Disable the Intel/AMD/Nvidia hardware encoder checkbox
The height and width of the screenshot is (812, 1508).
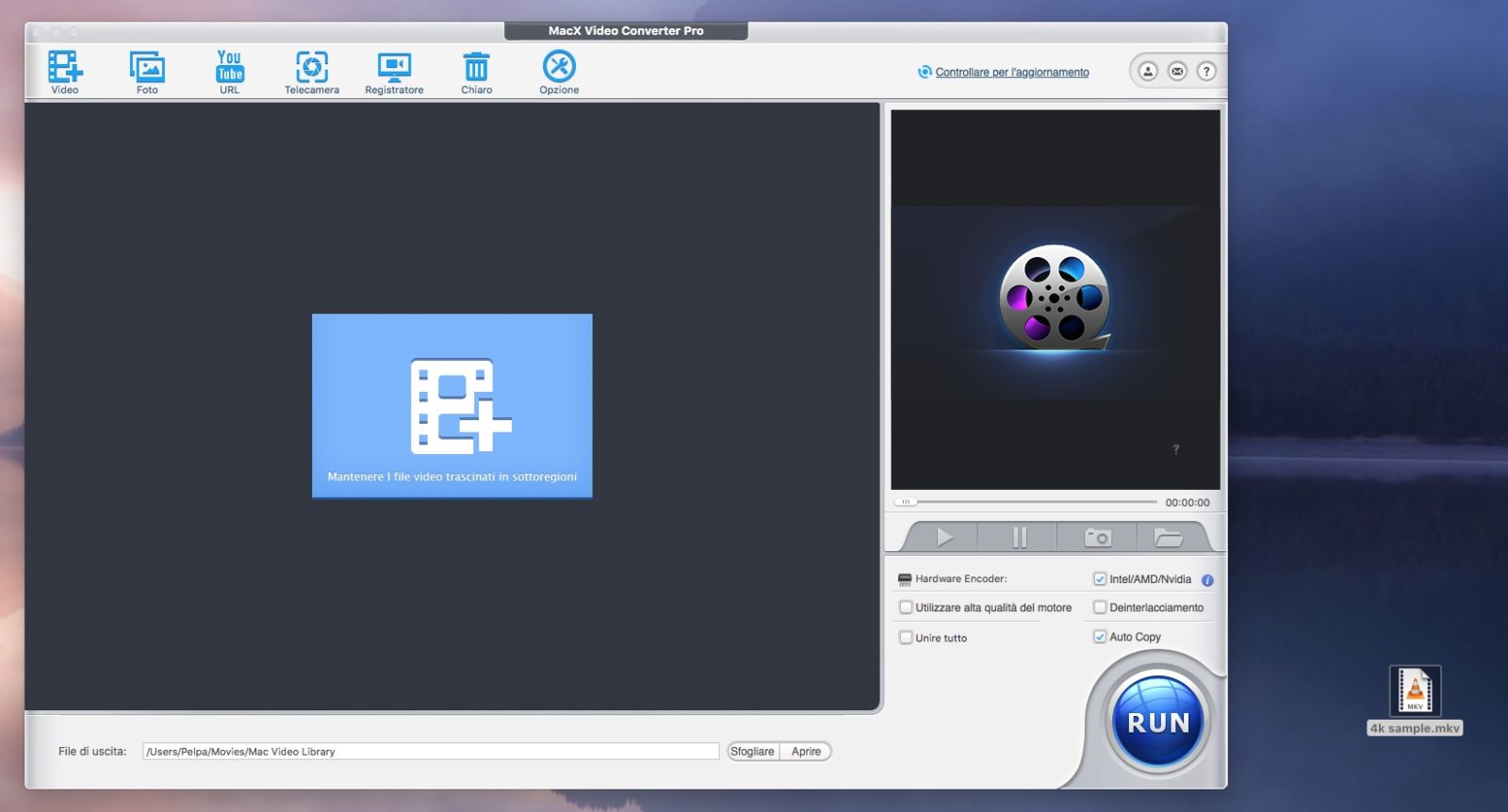[x=1100, y=579]
